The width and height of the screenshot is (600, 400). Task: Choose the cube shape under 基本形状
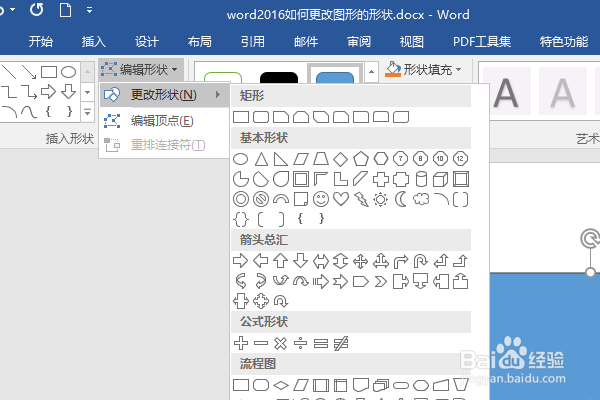click(x=440, y=179)
